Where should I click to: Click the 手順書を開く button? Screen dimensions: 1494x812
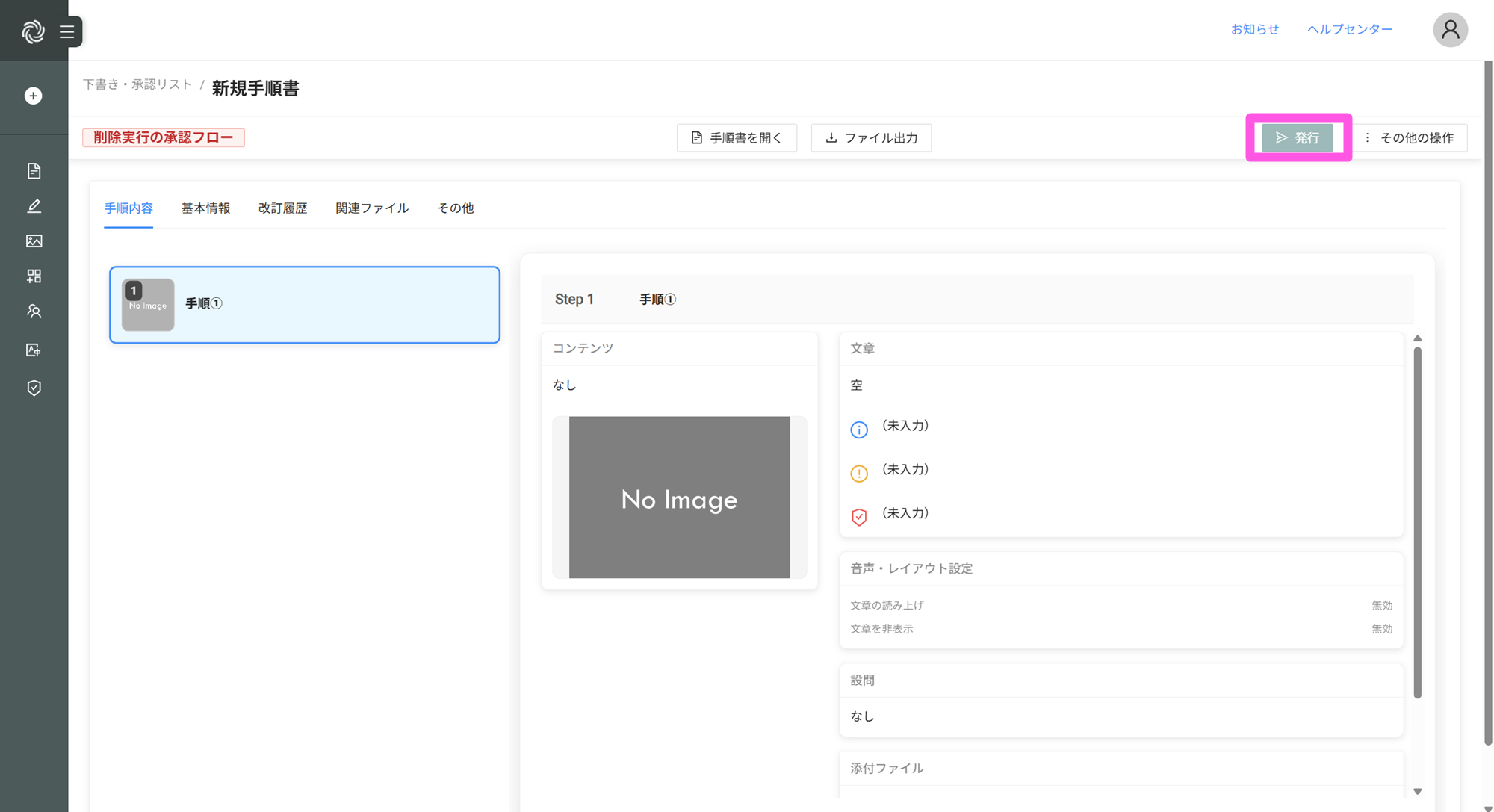pyautogui.click(x=737, y=138)
